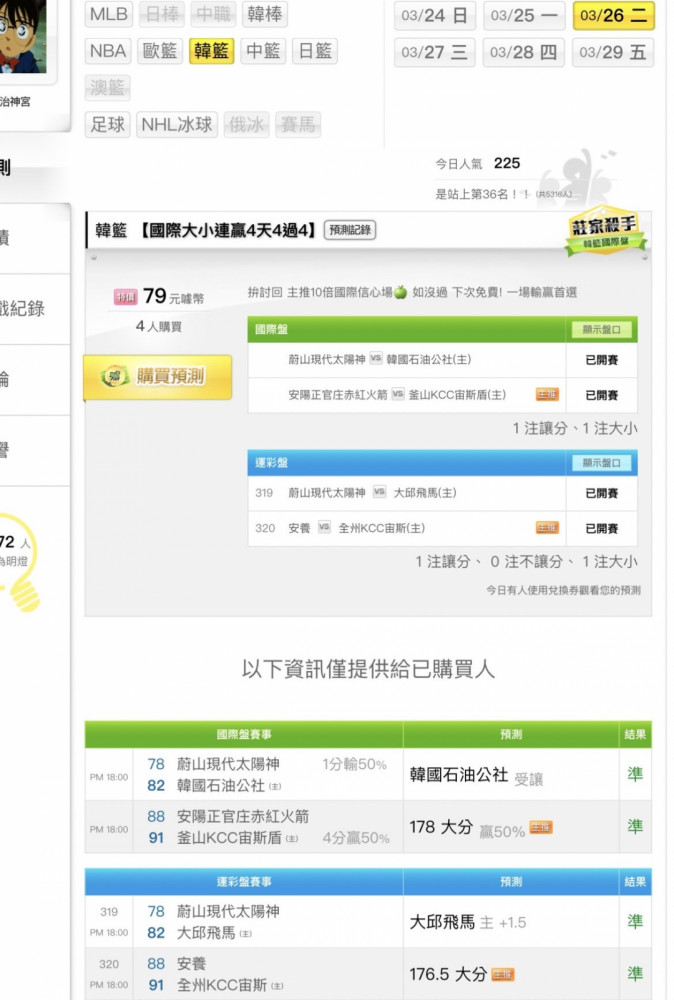Click 已開賽 for match 319
Viewport: 674px width, 1000px height.
tap(601, 493)
